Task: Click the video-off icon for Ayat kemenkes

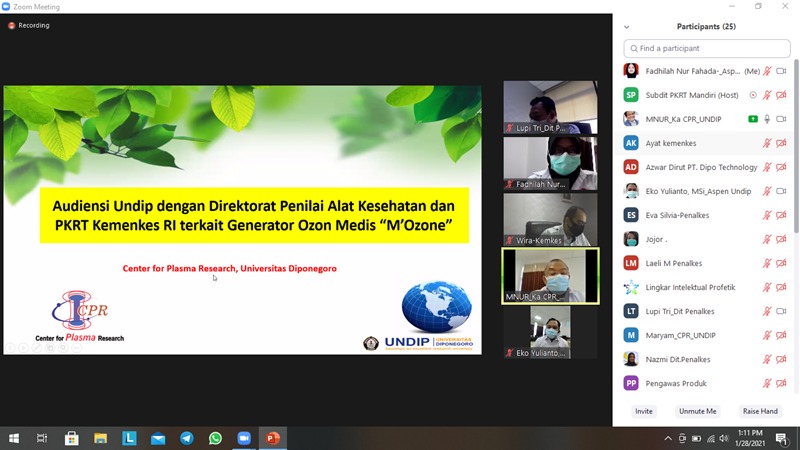Action: (x=781, y=143)
